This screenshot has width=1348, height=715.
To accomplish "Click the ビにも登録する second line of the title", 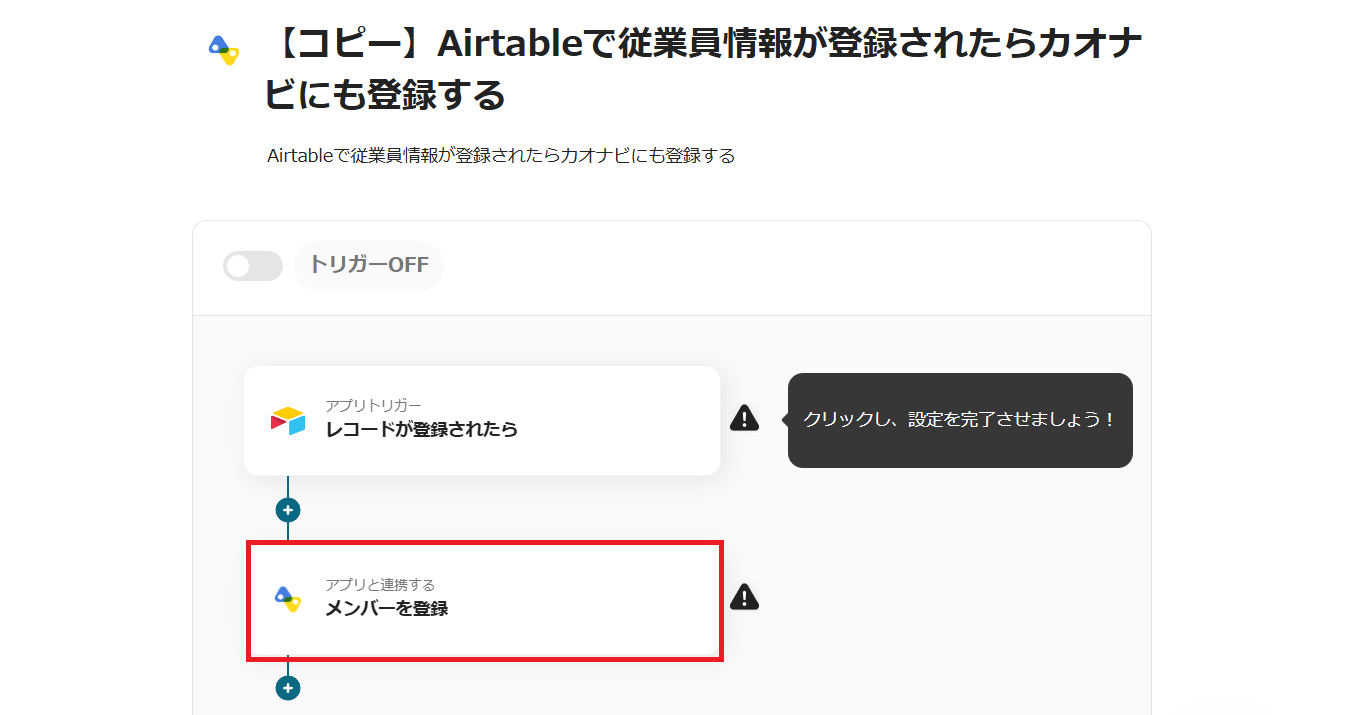I will click(x=385, y=96).
